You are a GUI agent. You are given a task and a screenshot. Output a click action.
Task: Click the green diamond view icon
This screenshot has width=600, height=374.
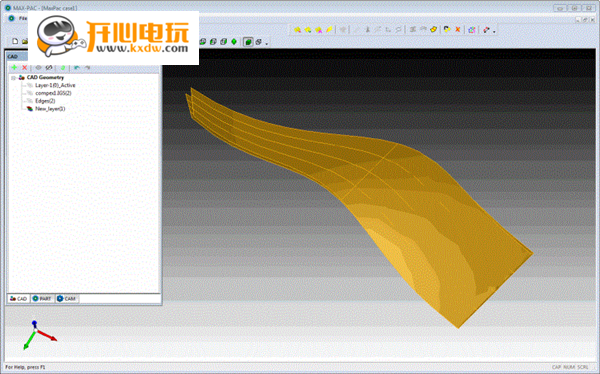[234, 41]
